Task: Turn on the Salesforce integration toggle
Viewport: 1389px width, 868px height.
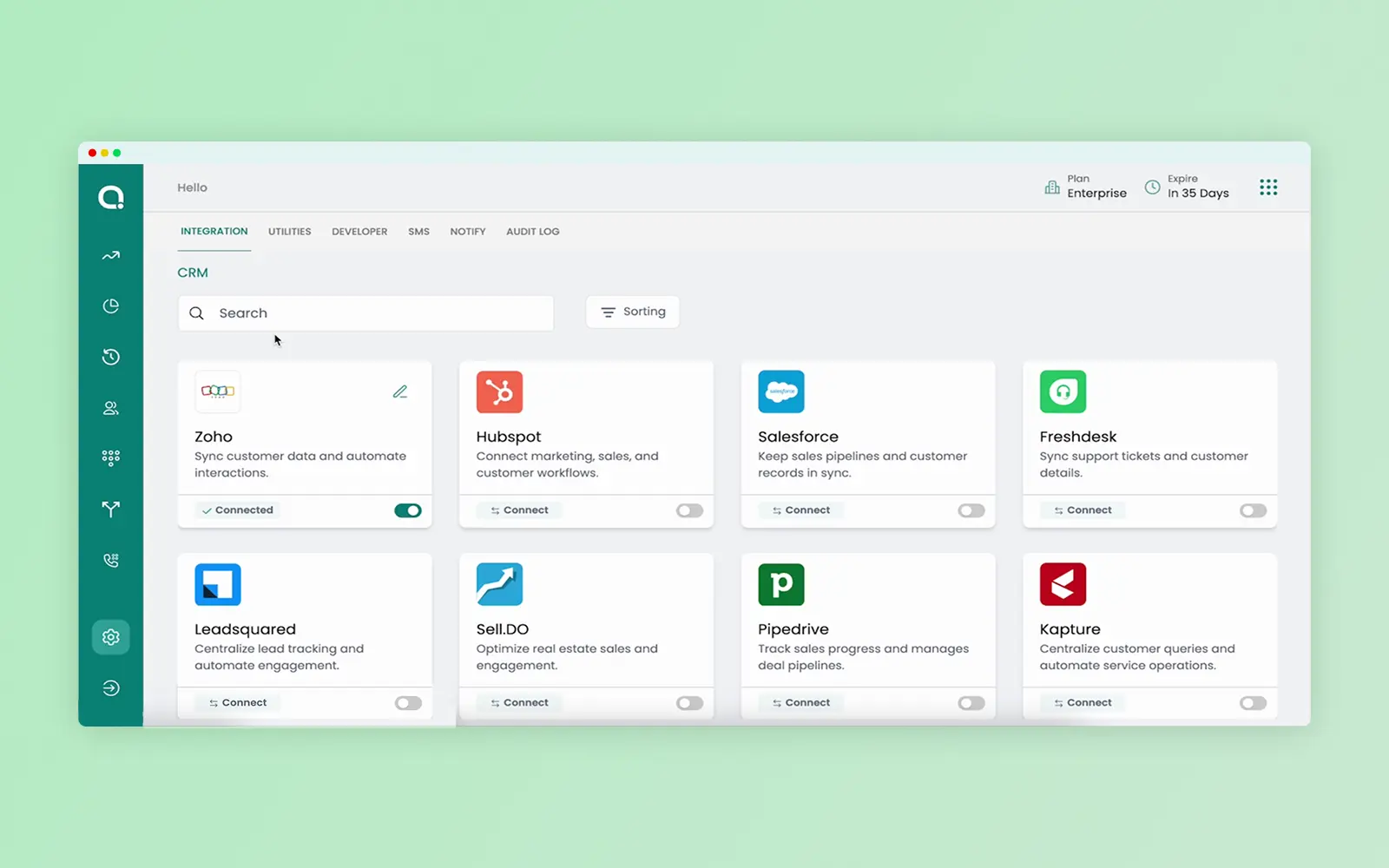Action: 971,510
